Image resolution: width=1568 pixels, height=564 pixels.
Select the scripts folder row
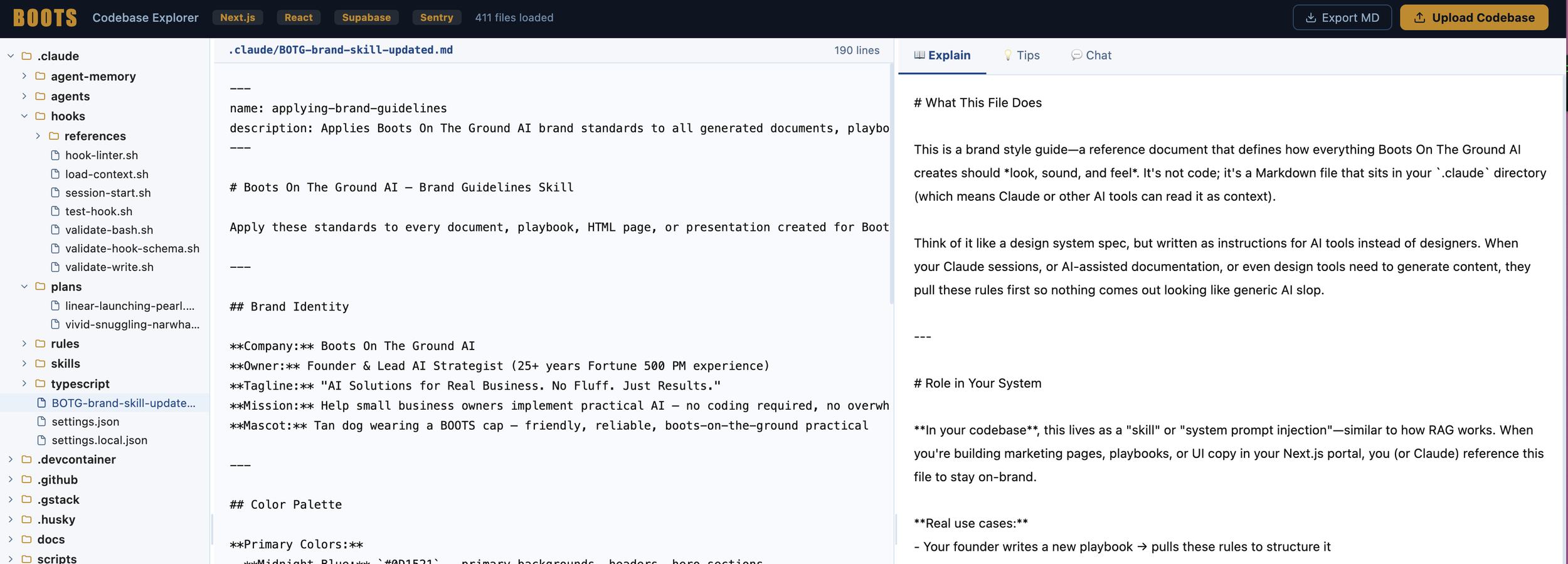(x=105, y=558)
